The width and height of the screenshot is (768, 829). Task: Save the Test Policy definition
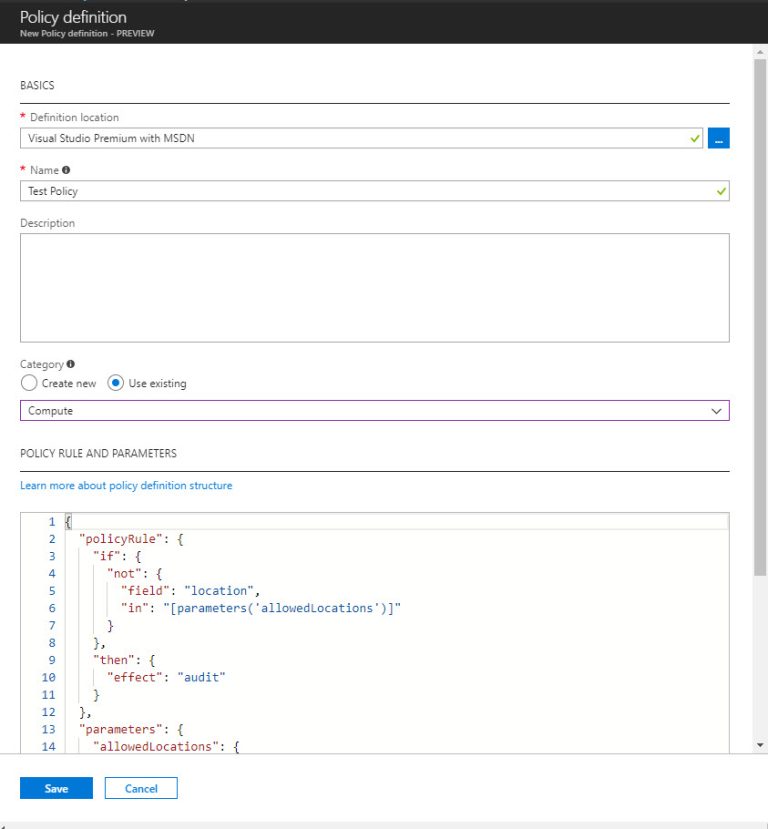[56, 788]
